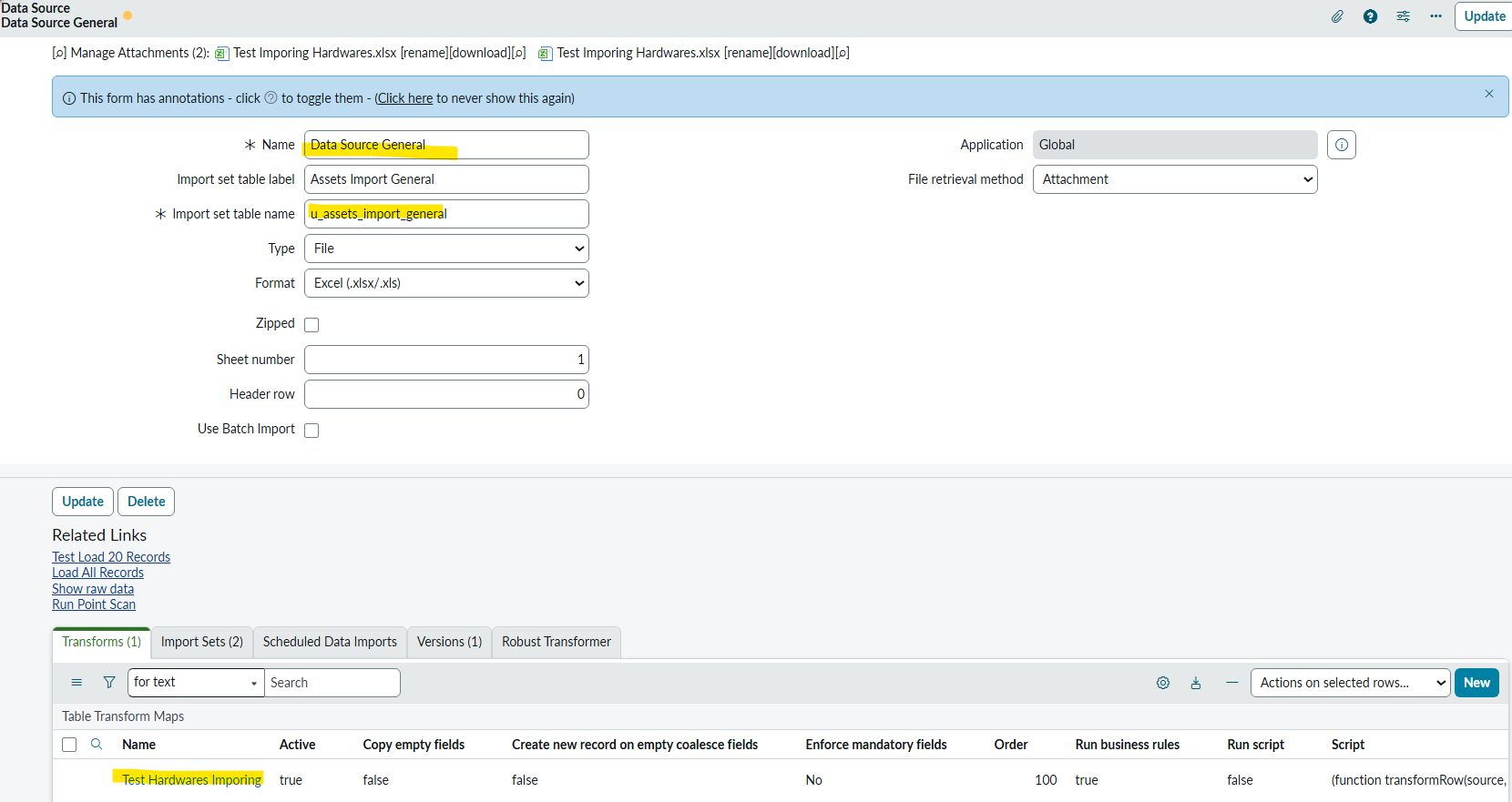Open the list personalize gear icon
Image resolution: width=1512 pixels, height=802 pixels.
[x=1163, y=683]
